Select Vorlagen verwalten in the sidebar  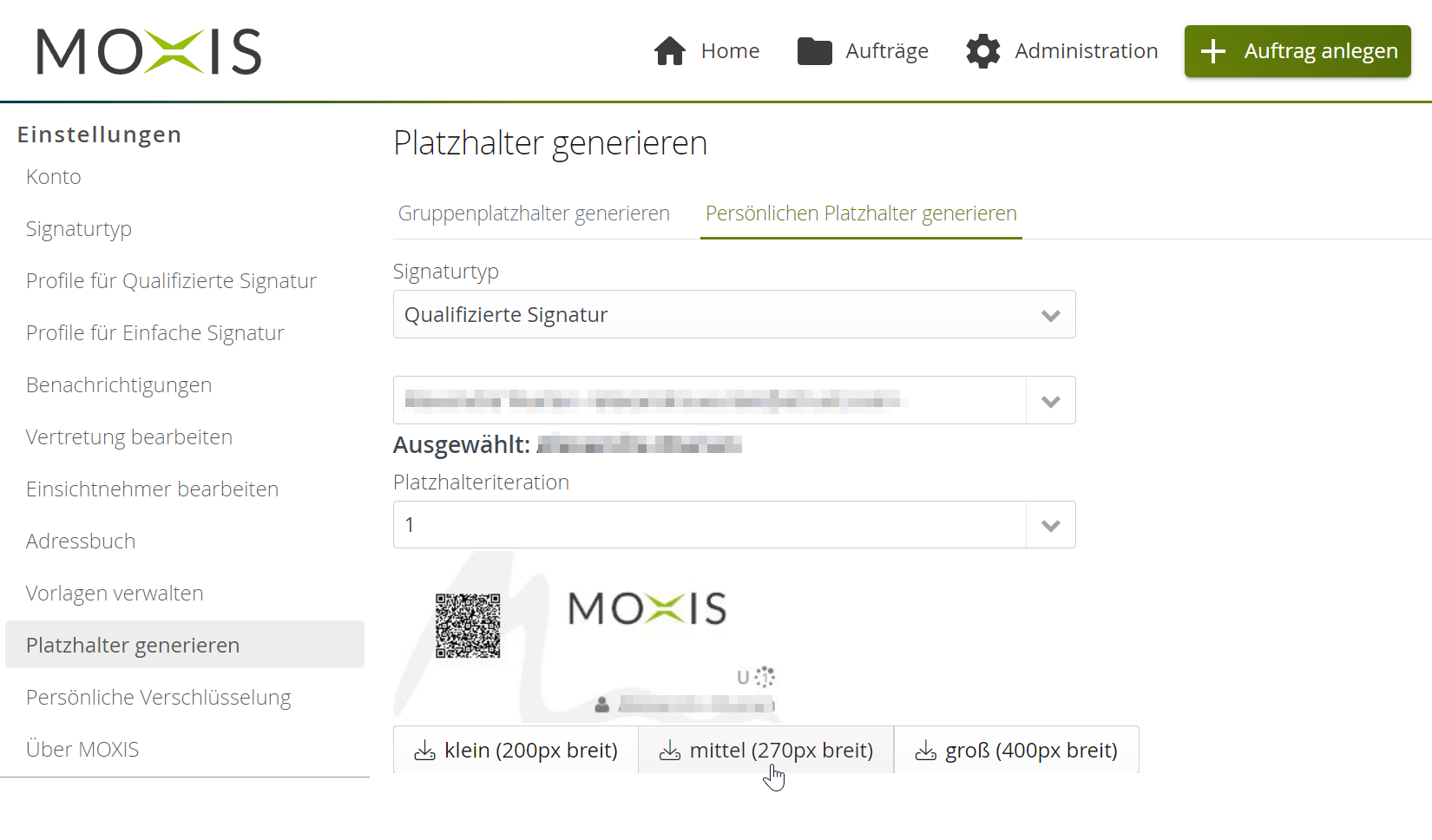[115, 593]
